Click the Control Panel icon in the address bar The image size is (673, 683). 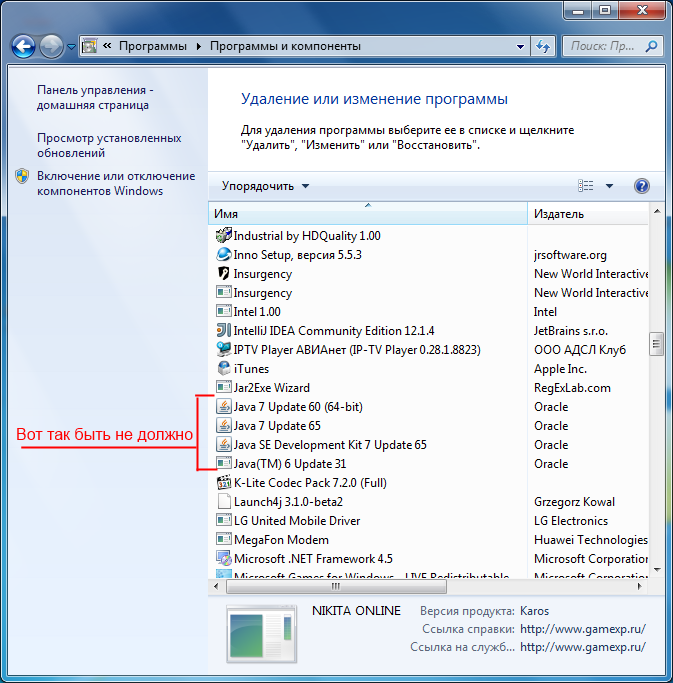click(89, 46)
